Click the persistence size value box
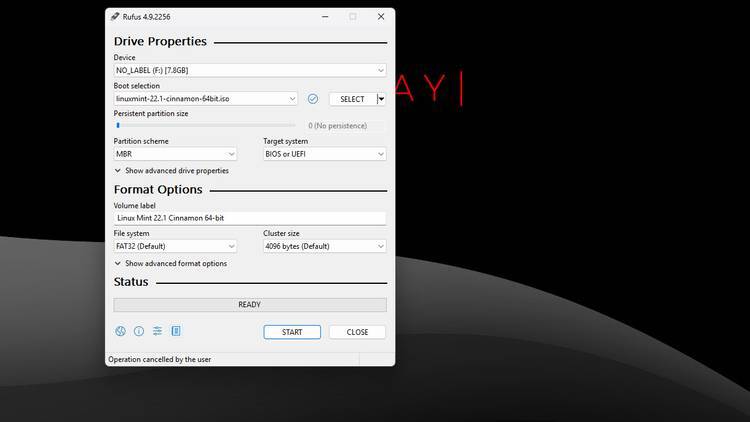750x422 pixels. (344, 126)
